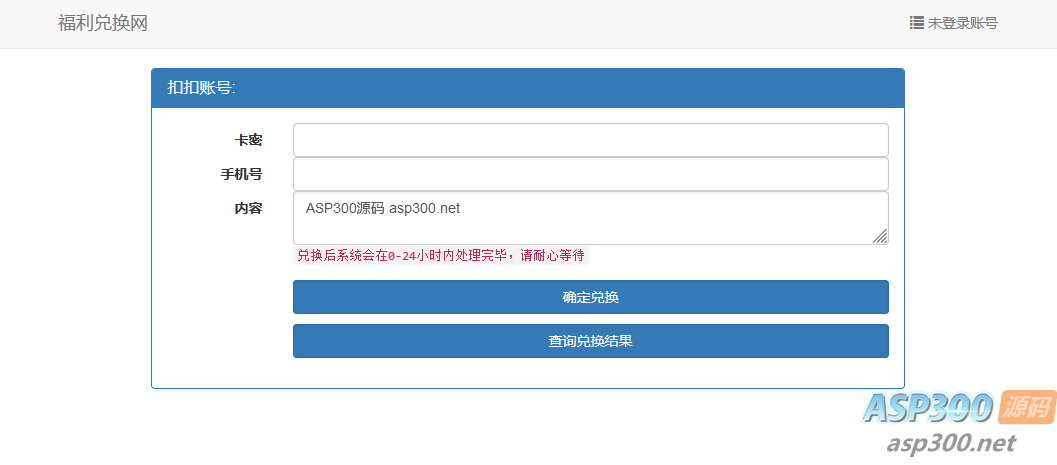The image size is (1057, 465).
Task: Go to 福利兑换网 home brand link
Action: [x=103, y=23]
